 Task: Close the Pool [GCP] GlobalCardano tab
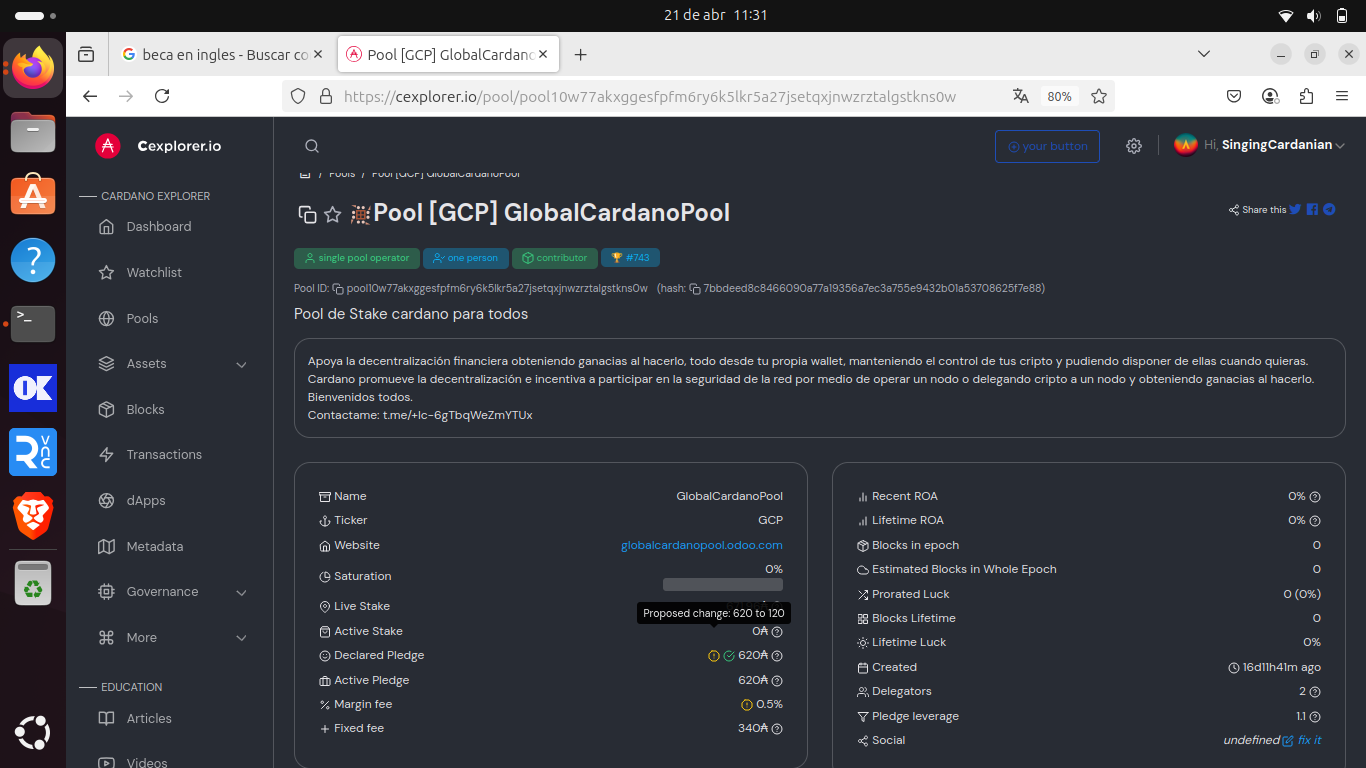click(544, 55)
